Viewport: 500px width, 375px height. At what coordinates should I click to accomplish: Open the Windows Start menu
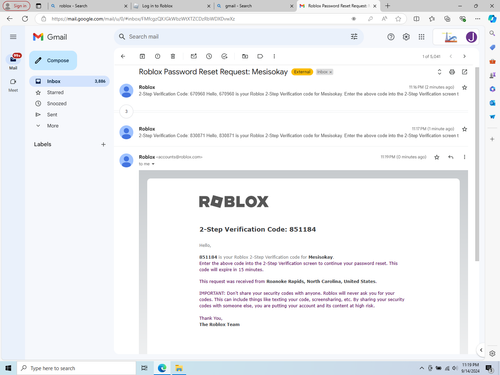[8, 368]
